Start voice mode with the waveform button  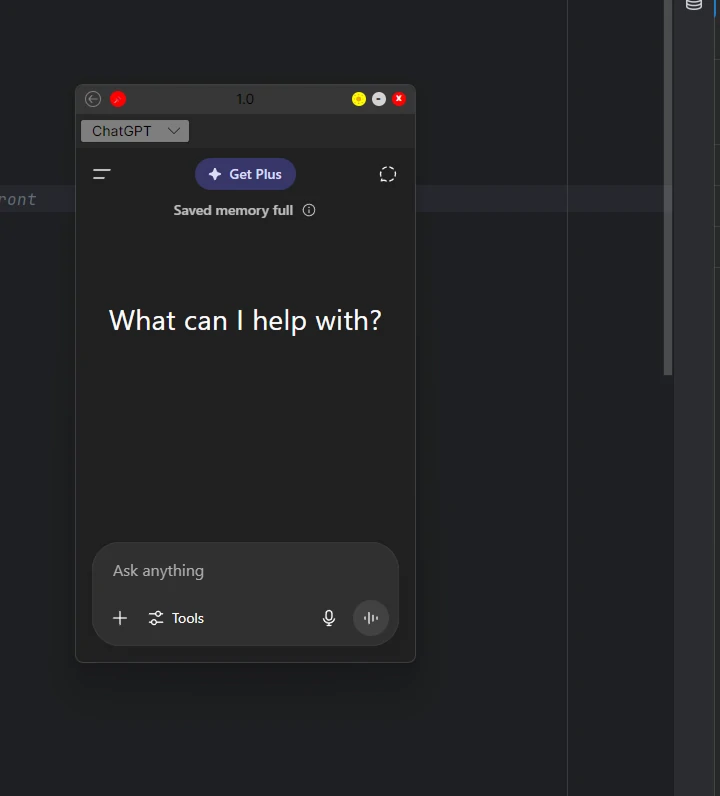coord(371,618)
